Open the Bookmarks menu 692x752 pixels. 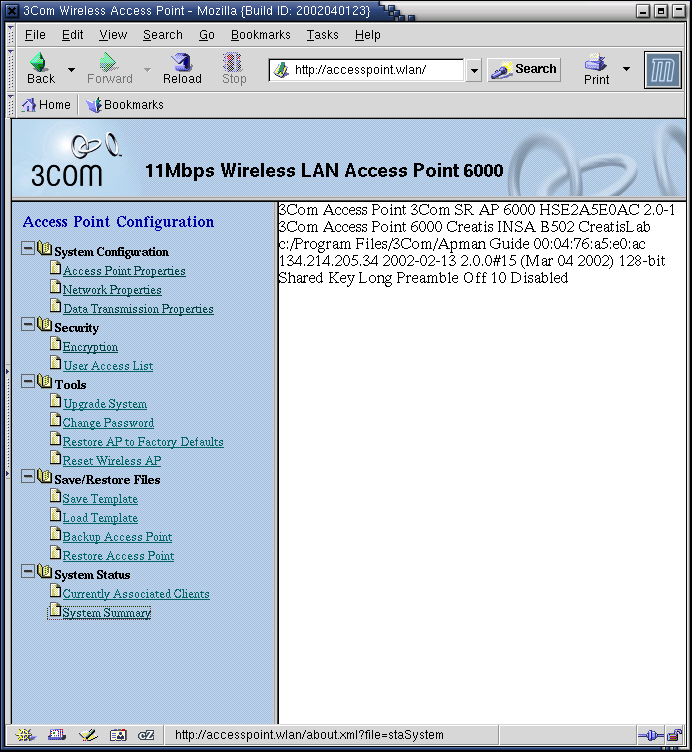point(260,35)
